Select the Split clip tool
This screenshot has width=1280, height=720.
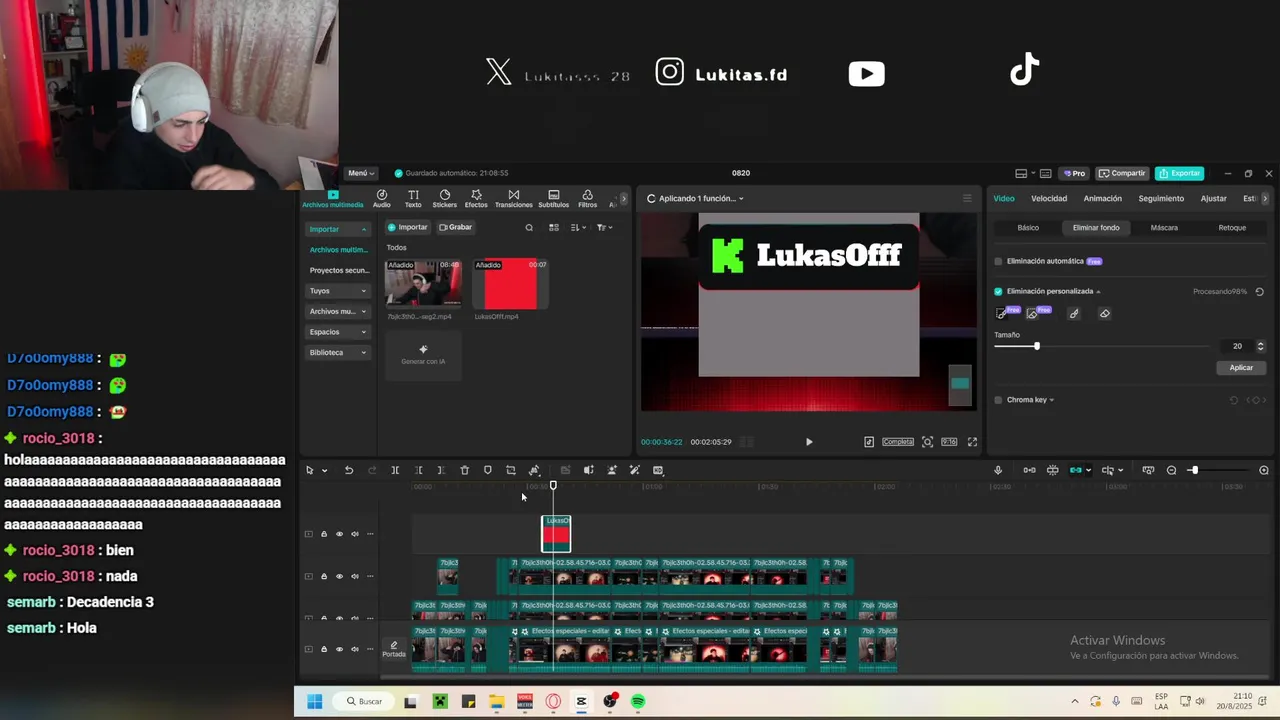395,470
